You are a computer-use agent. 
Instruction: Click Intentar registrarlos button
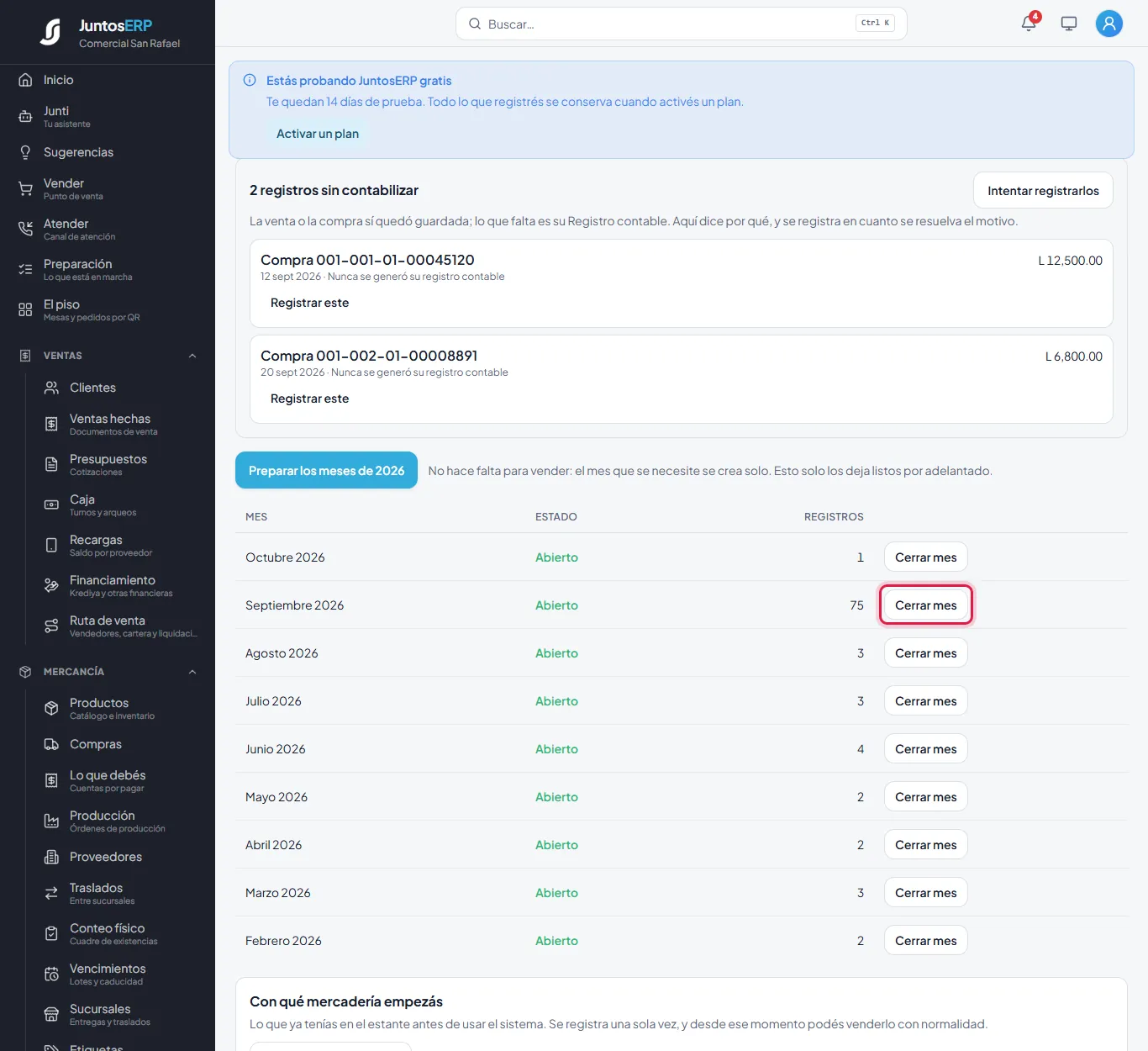coord(1043,191)
